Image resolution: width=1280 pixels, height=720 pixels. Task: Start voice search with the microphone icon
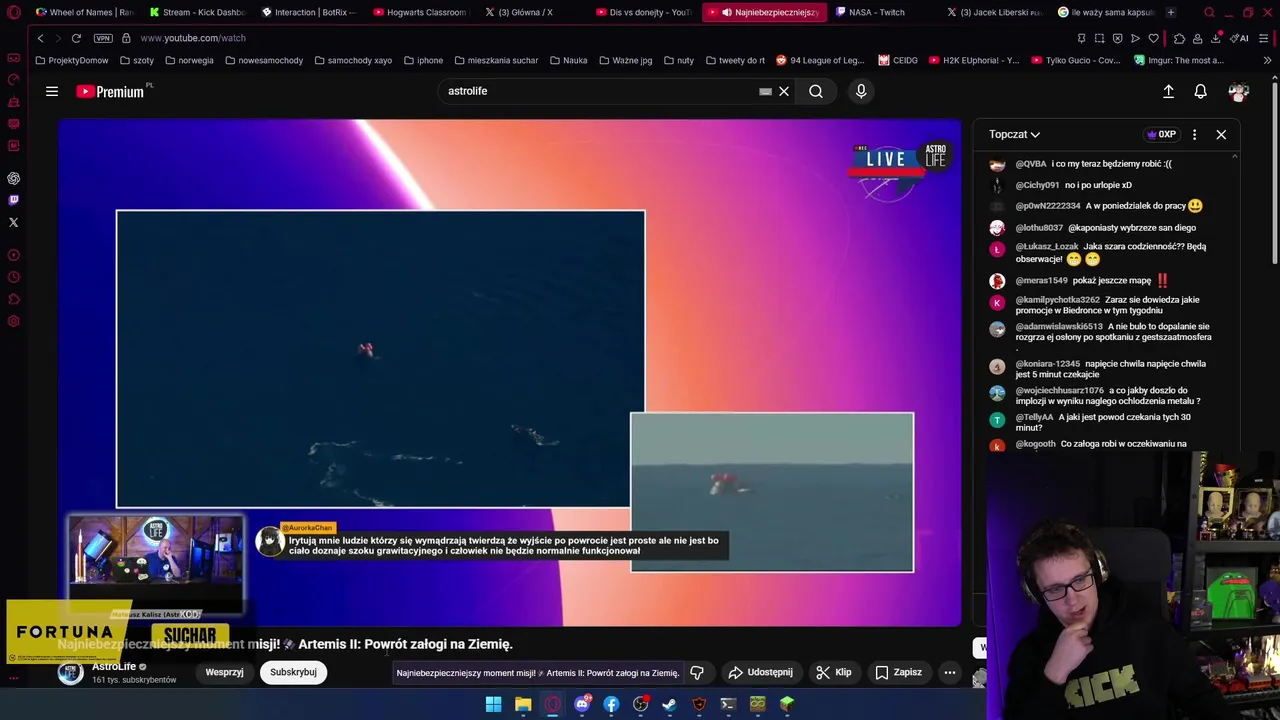point(861,91)
